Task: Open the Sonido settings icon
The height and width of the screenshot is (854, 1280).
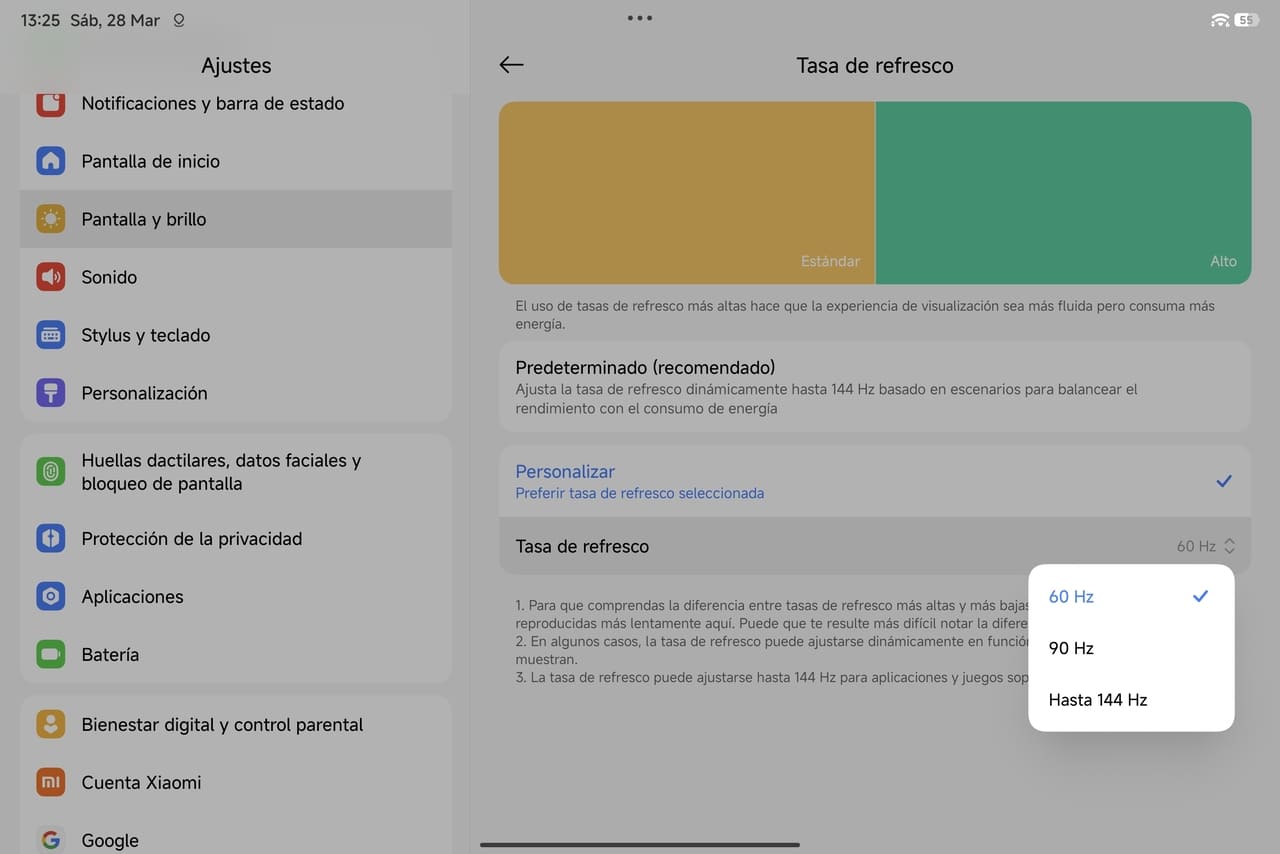Action: 50,277
